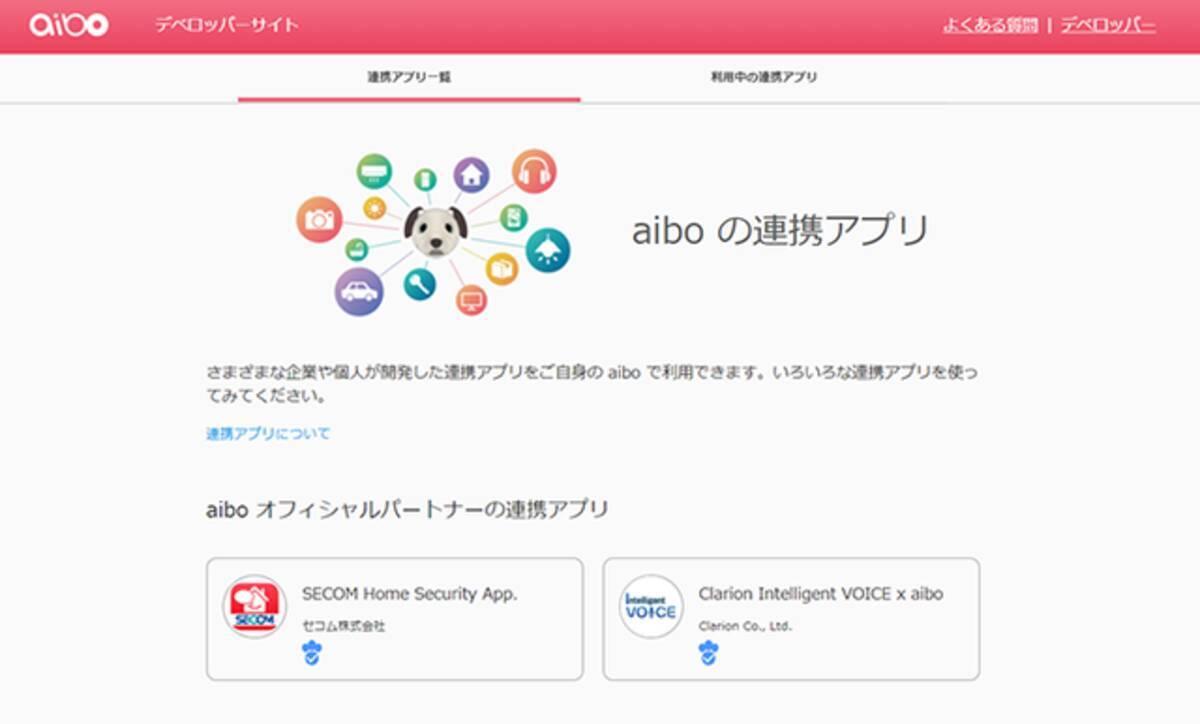Viewport: 1200px width, 724px height.
Task: Open SECOM Home Security App. card title
Action: (410, 594)
